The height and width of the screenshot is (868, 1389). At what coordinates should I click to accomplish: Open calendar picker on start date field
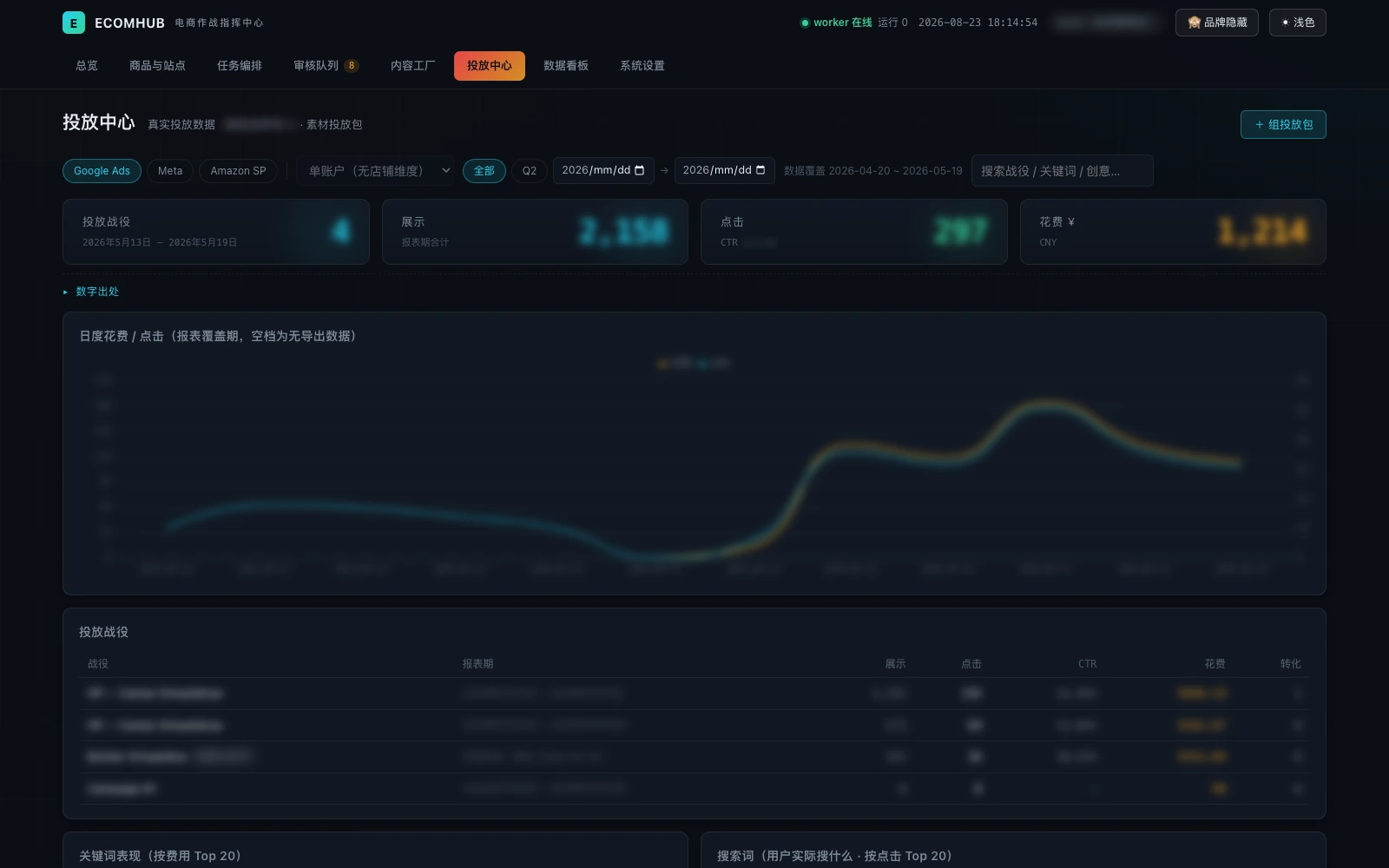pos(640,170)
